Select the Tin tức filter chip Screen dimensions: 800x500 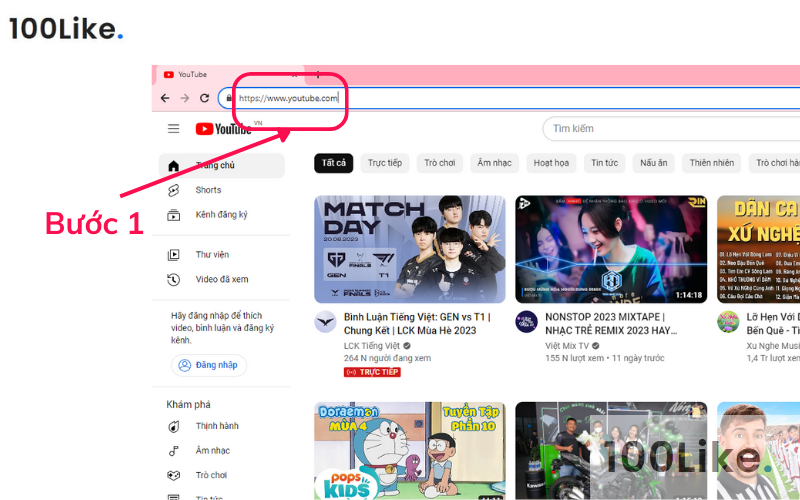pyautogui.click(x=605, y=163)
